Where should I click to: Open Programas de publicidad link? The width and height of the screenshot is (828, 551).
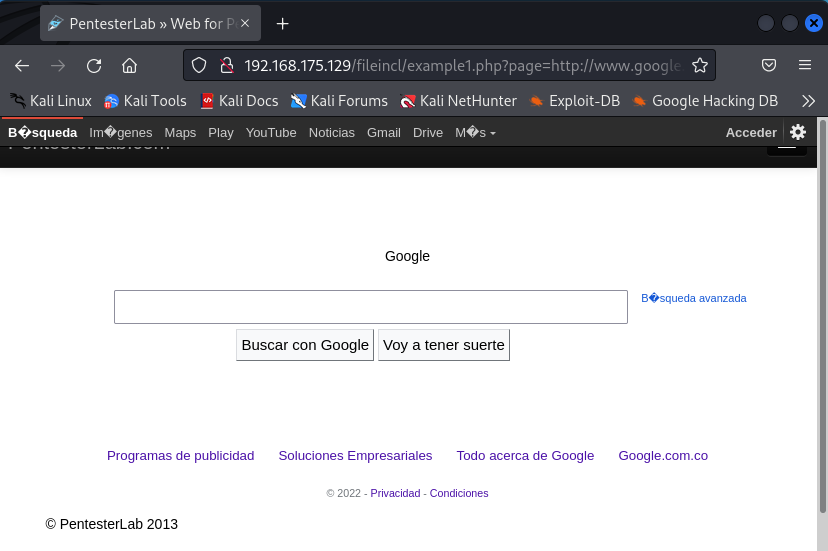pyautogui.click(x=181, y=455)
